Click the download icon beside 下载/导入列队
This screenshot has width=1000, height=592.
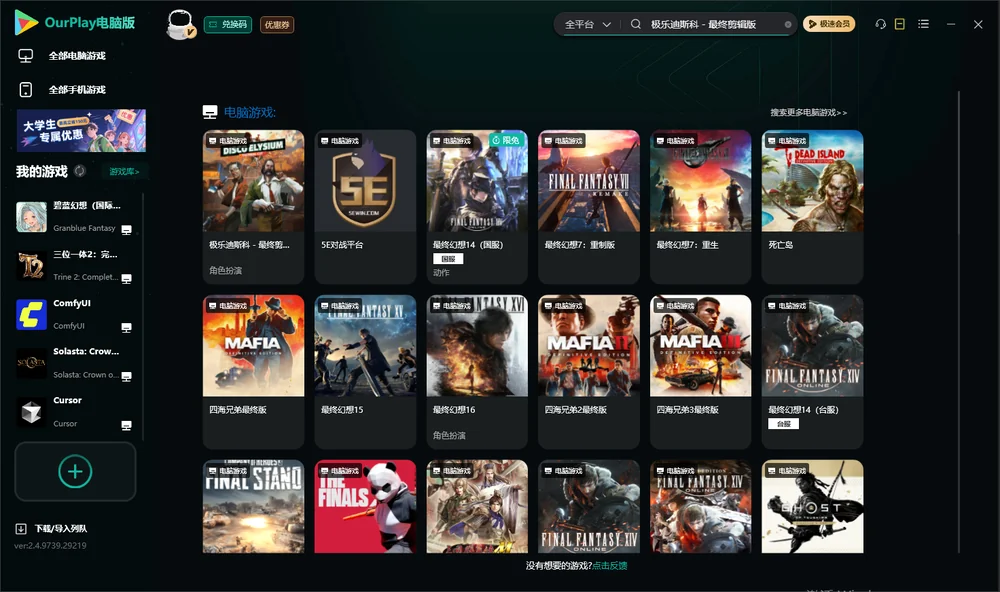21,528
